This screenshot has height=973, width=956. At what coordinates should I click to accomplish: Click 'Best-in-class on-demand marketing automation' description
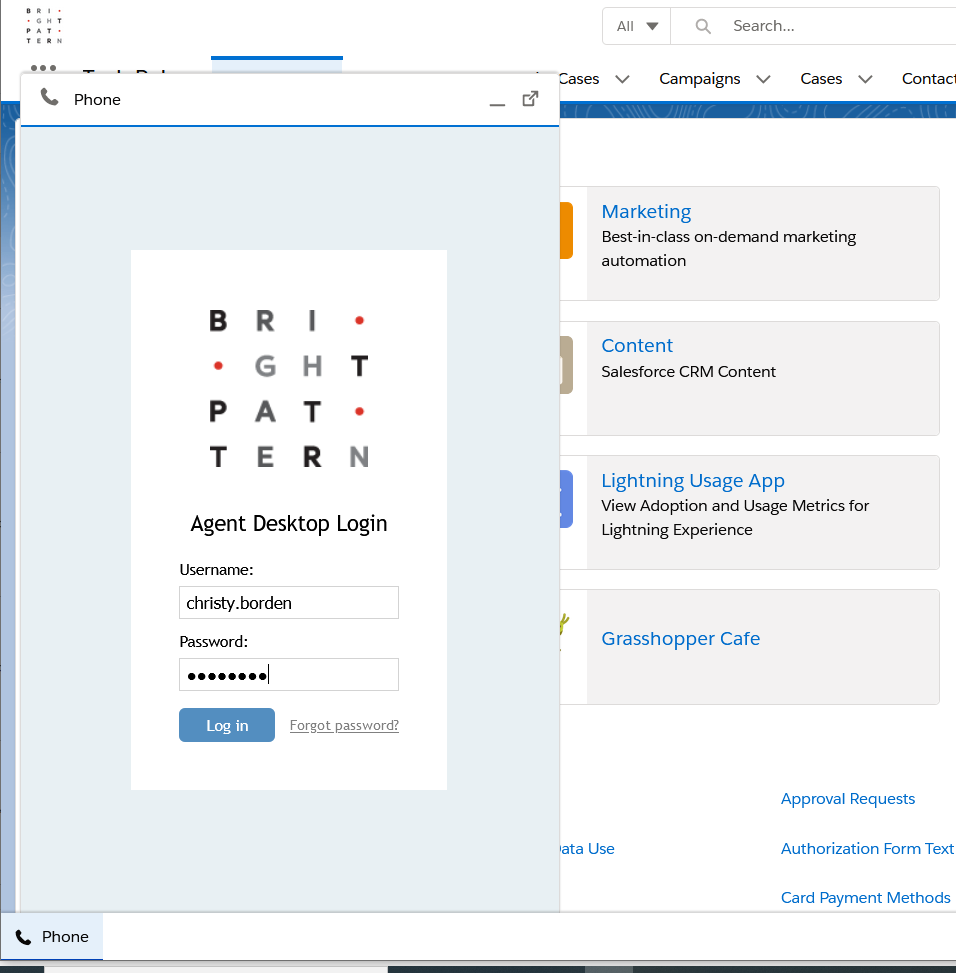pos(728,249)
